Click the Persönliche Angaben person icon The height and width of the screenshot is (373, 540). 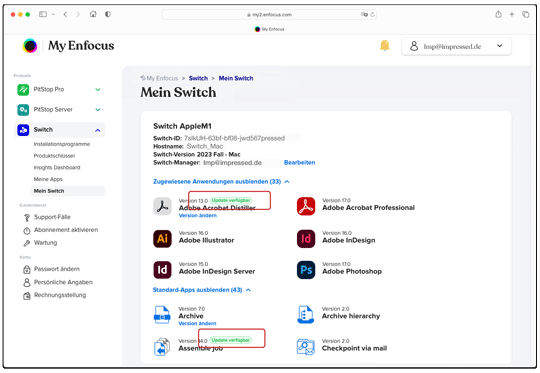point(27,282)
